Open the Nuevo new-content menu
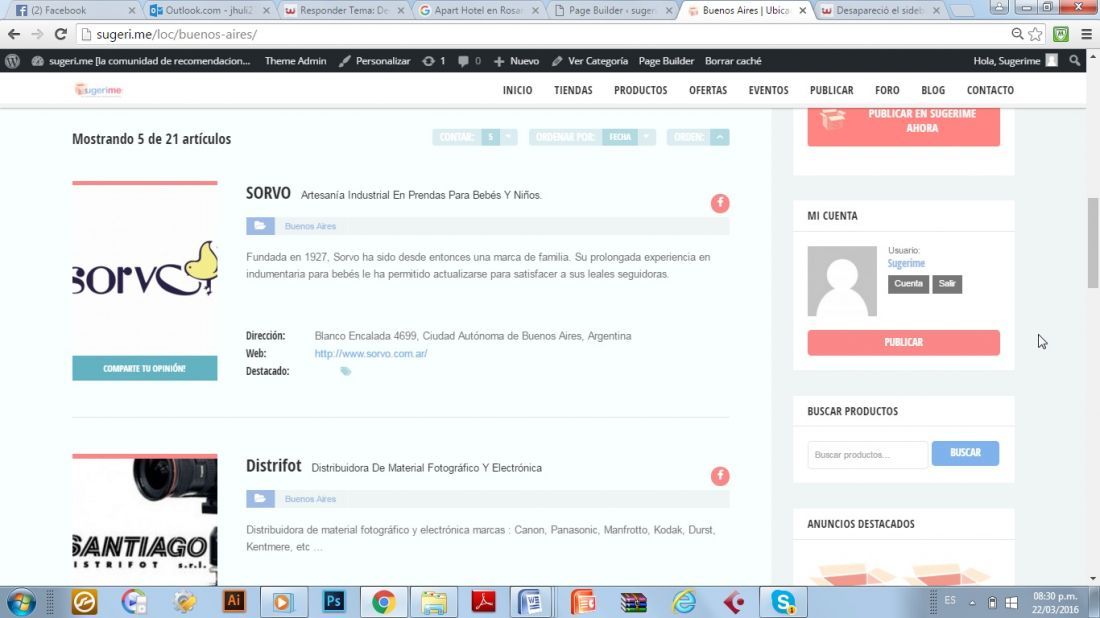Viewport: 1100px width, 618px height. pos(516,61)
